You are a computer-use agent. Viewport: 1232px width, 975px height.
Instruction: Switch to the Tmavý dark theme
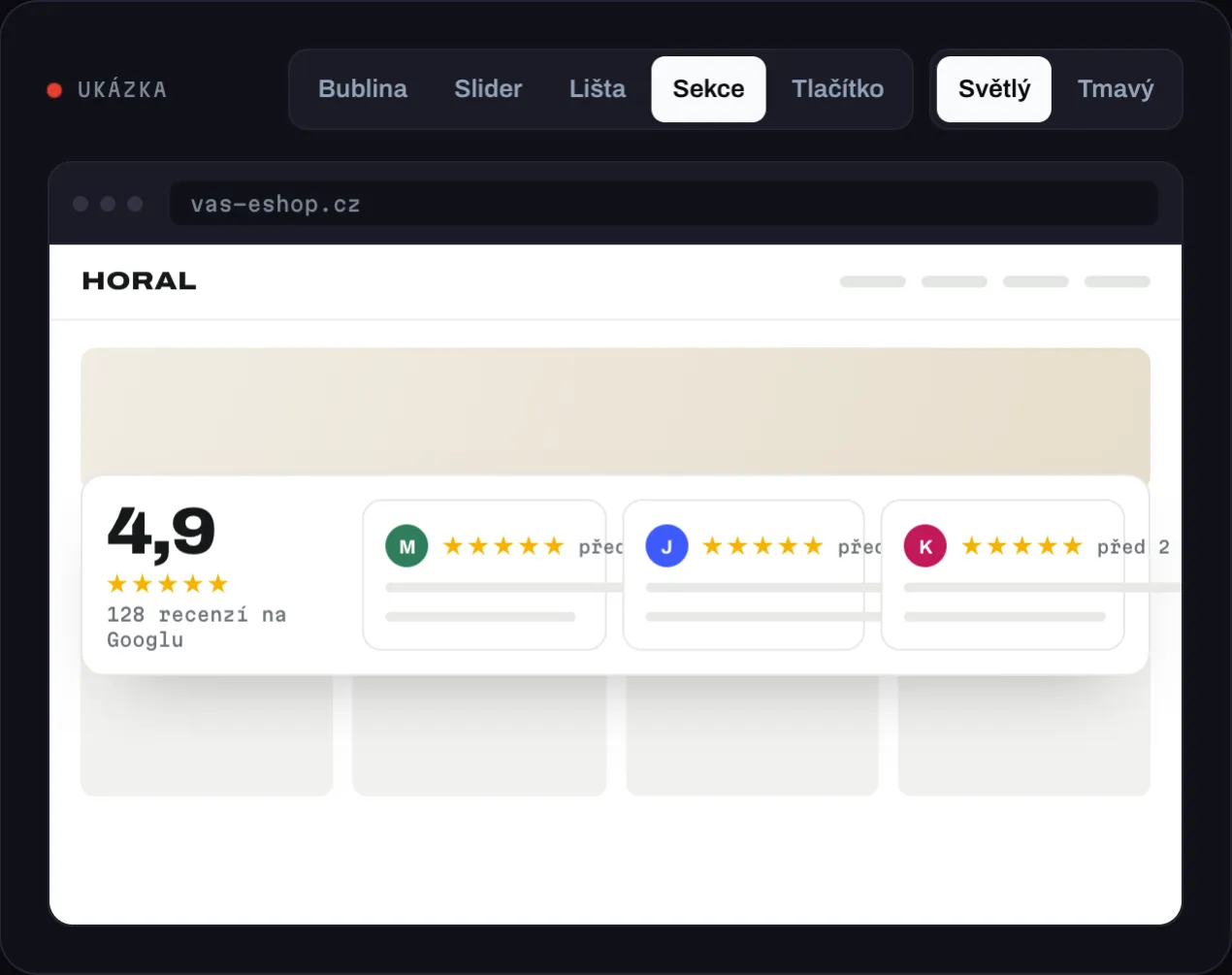click(x=1116, y=89)
